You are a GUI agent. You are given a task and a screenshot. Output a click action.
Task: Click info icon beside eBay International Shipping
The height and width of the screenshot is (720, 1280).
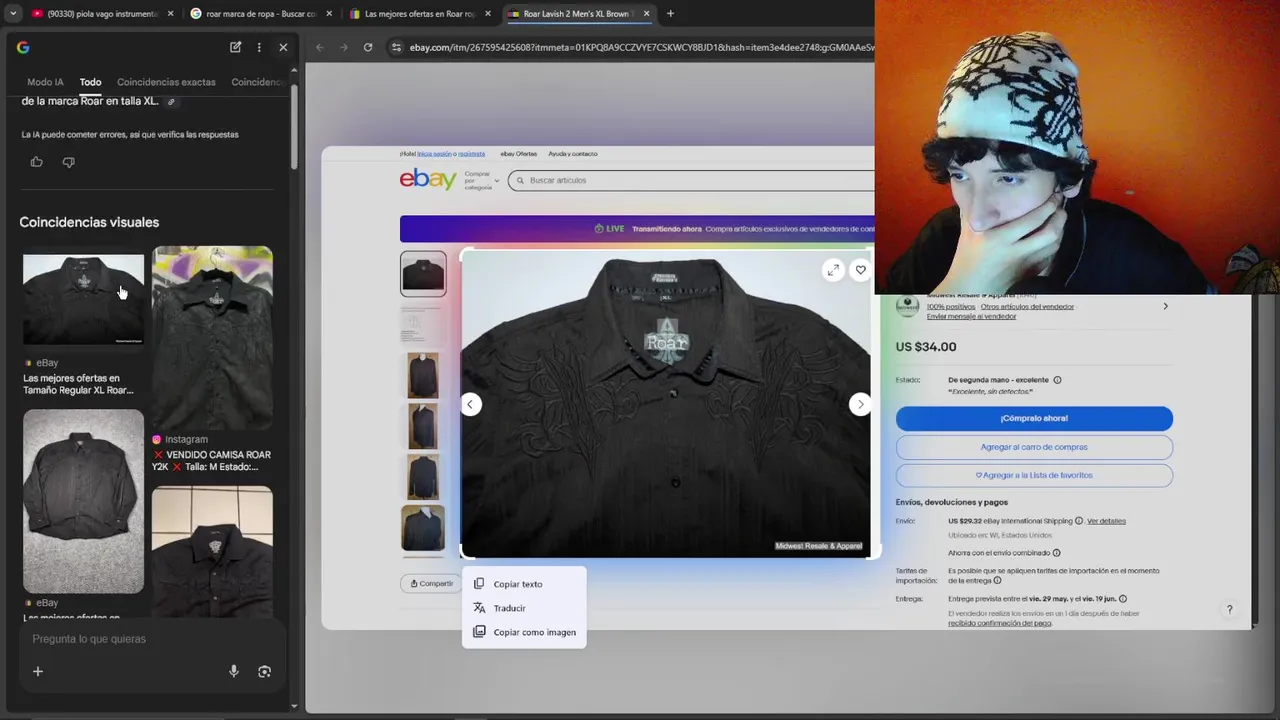[x=1079, y=521]
